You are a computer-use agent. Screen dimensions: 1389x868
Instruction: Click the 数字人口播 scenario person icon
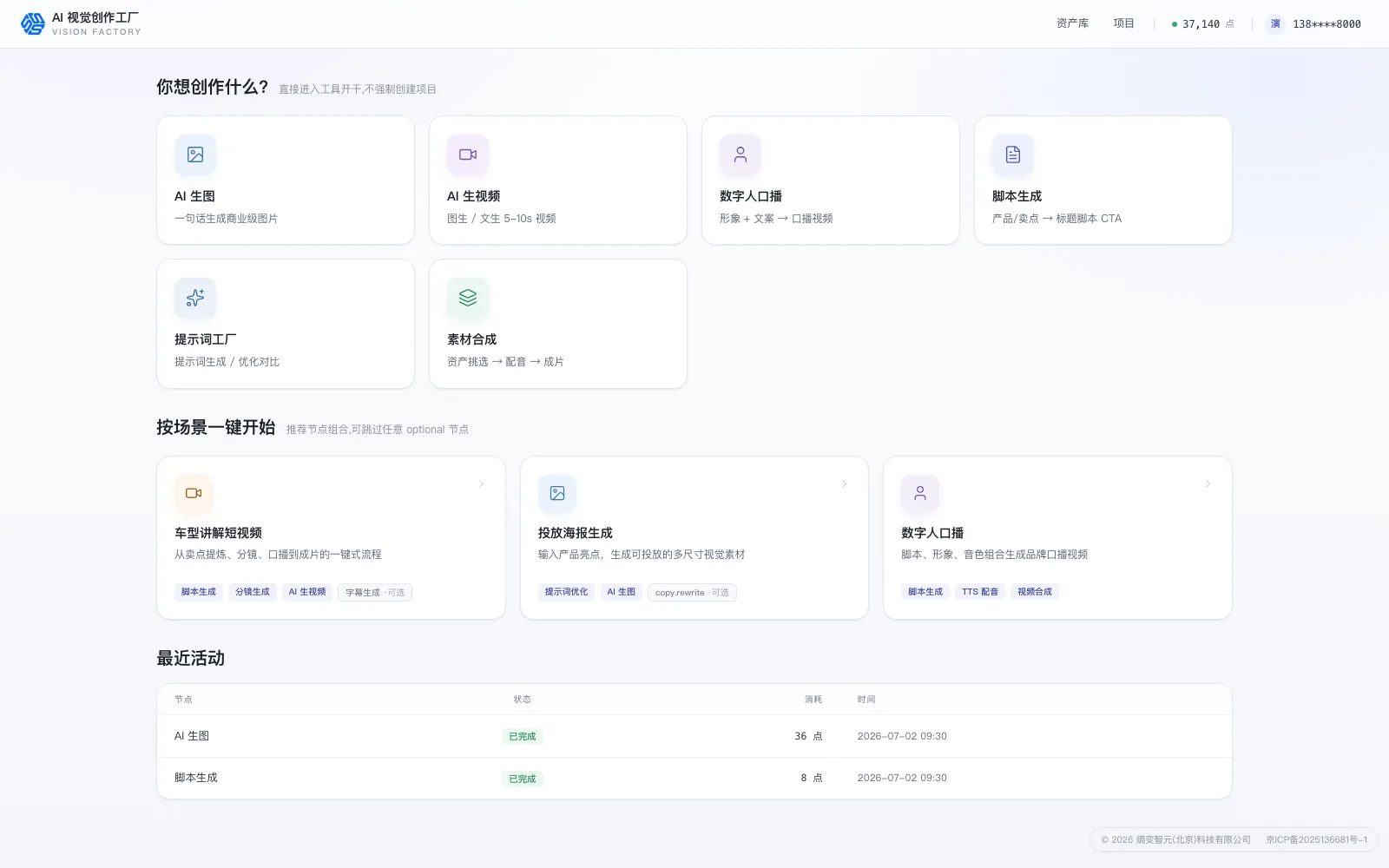pyautogui.click(x=920, y=493)
